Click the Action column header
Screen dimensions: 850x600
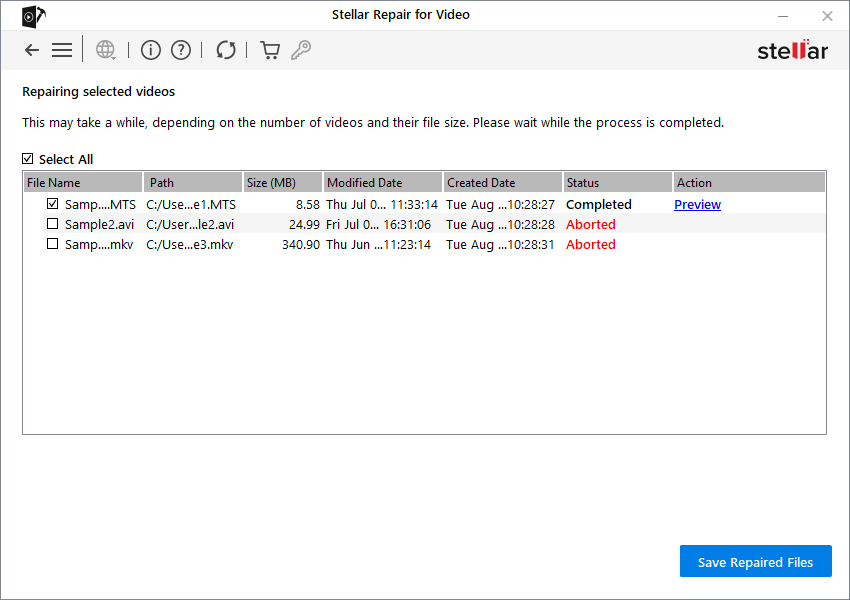coord(749,183)
